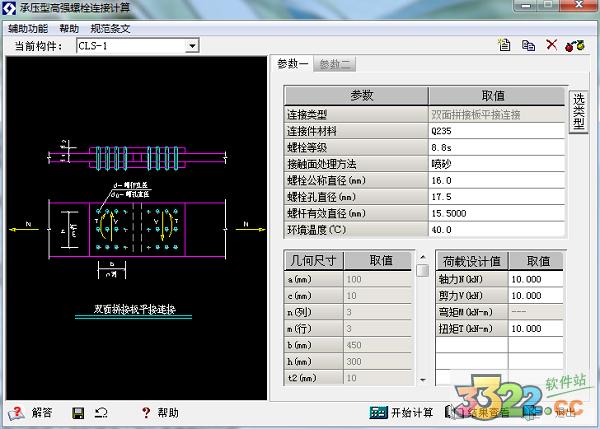Click the save floppy disk icon
Image resolution: width=600 pixels, height=429 pixels.
point(78,413)
